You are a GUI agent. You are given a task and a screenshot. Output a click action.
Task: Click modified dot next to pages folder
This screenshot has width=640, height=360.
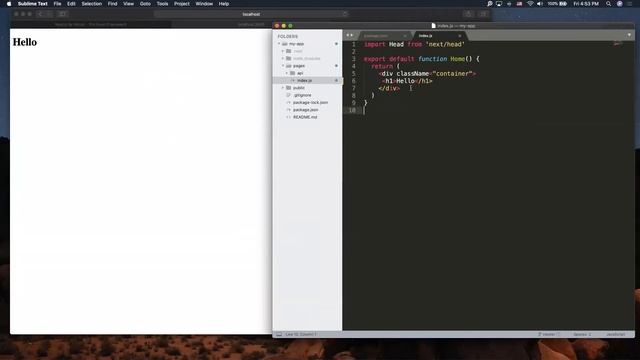coord(336,66)
